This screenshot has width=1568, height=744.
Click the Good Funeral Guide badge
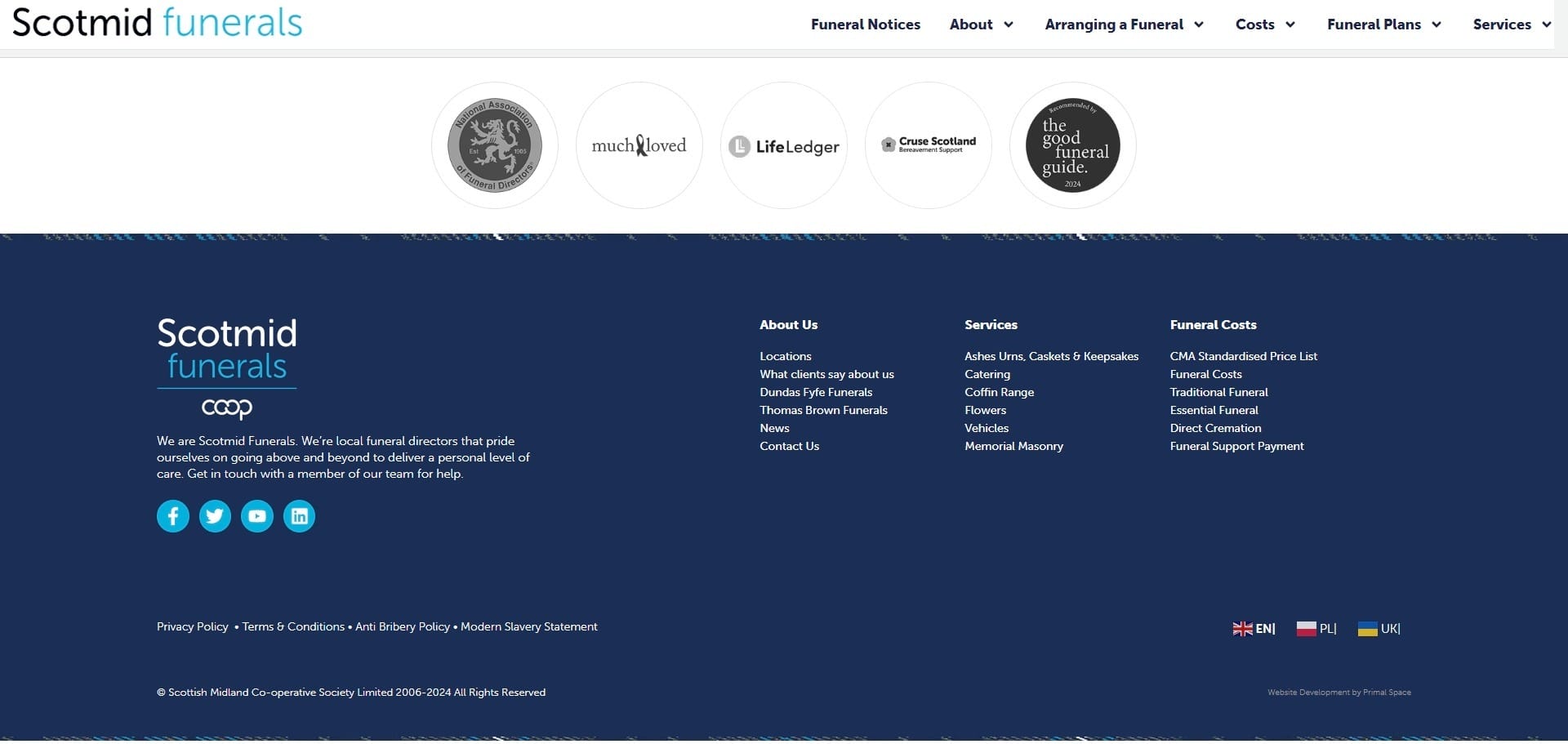pyautogui.click(x=1073, y=145)
